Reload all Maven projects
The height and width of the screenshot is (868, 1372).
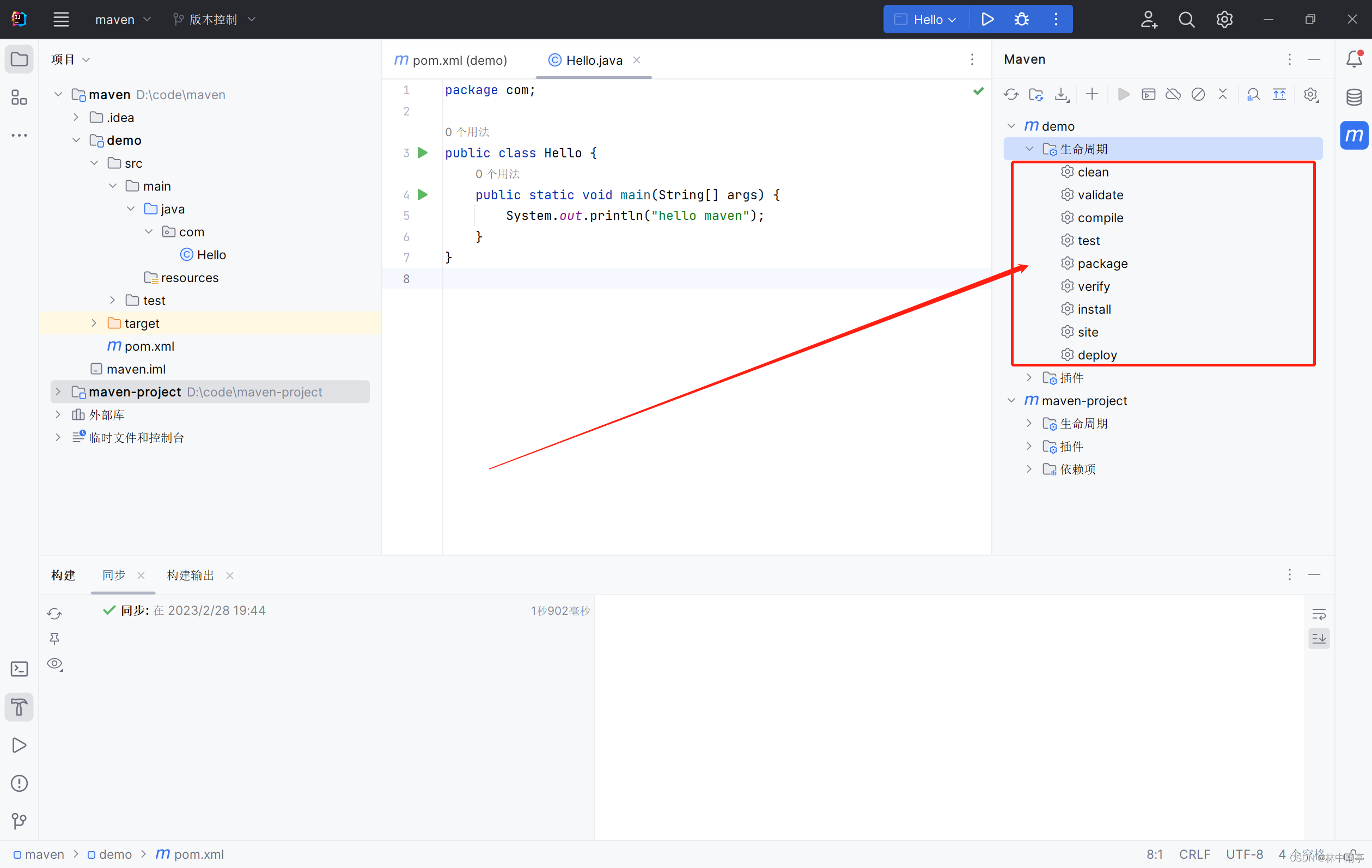(1011, 95)
